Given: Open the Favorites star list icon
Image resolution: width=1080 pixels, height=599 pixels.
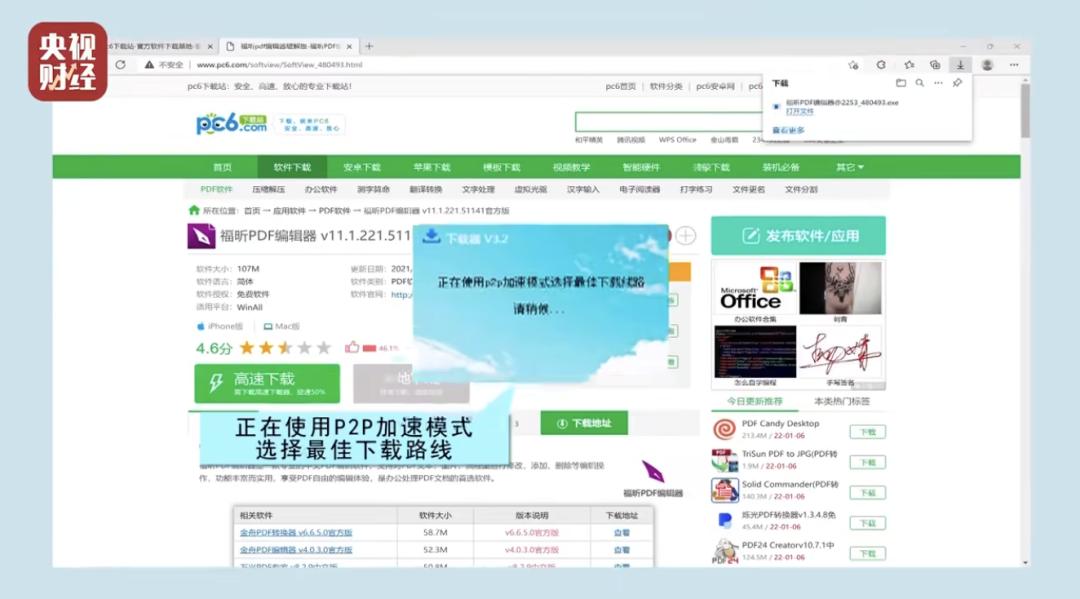Looking at the screenshot, I should click(909, 65).
